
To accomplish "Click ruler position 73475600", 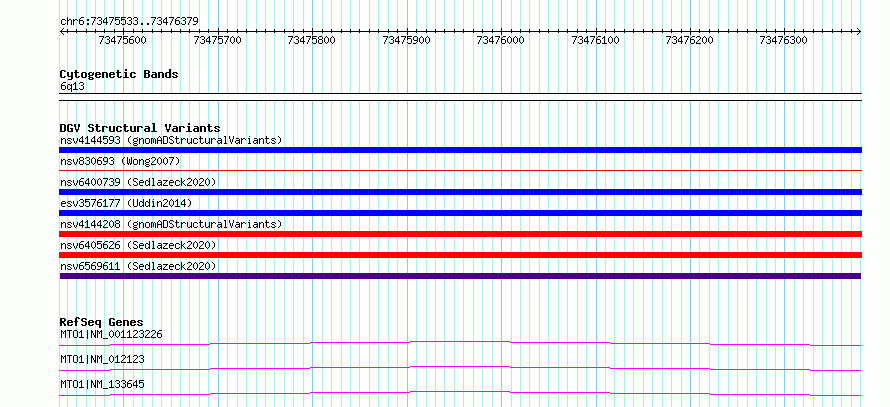I will pyautogui.click(x=123, y=40).
